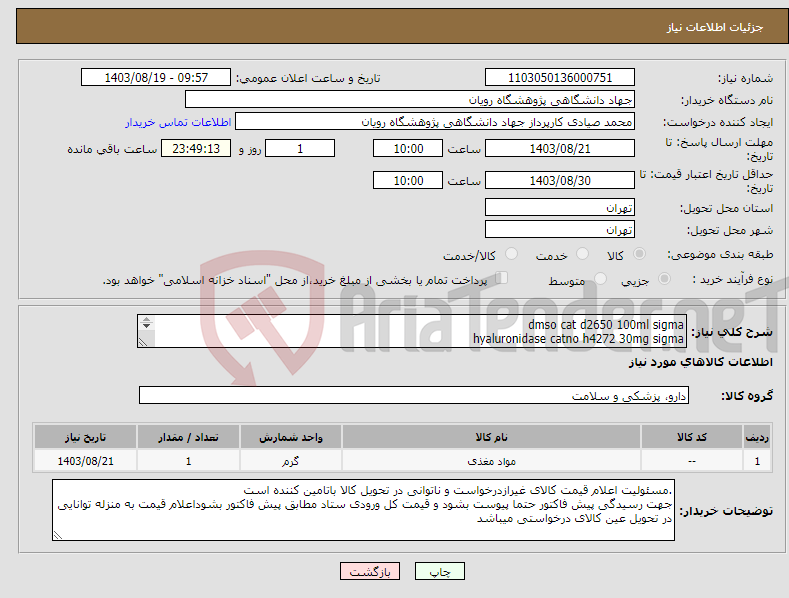Click the مواد مغذی item name cell
Image resolution: width=789 pixels, height=598 pixels.
pyautogui.click(x=491, y=461)
